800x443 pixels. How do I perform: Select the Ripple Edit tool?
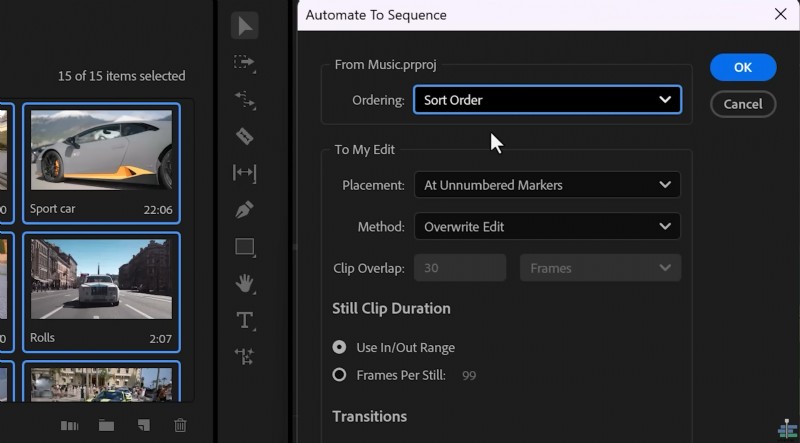245,100
